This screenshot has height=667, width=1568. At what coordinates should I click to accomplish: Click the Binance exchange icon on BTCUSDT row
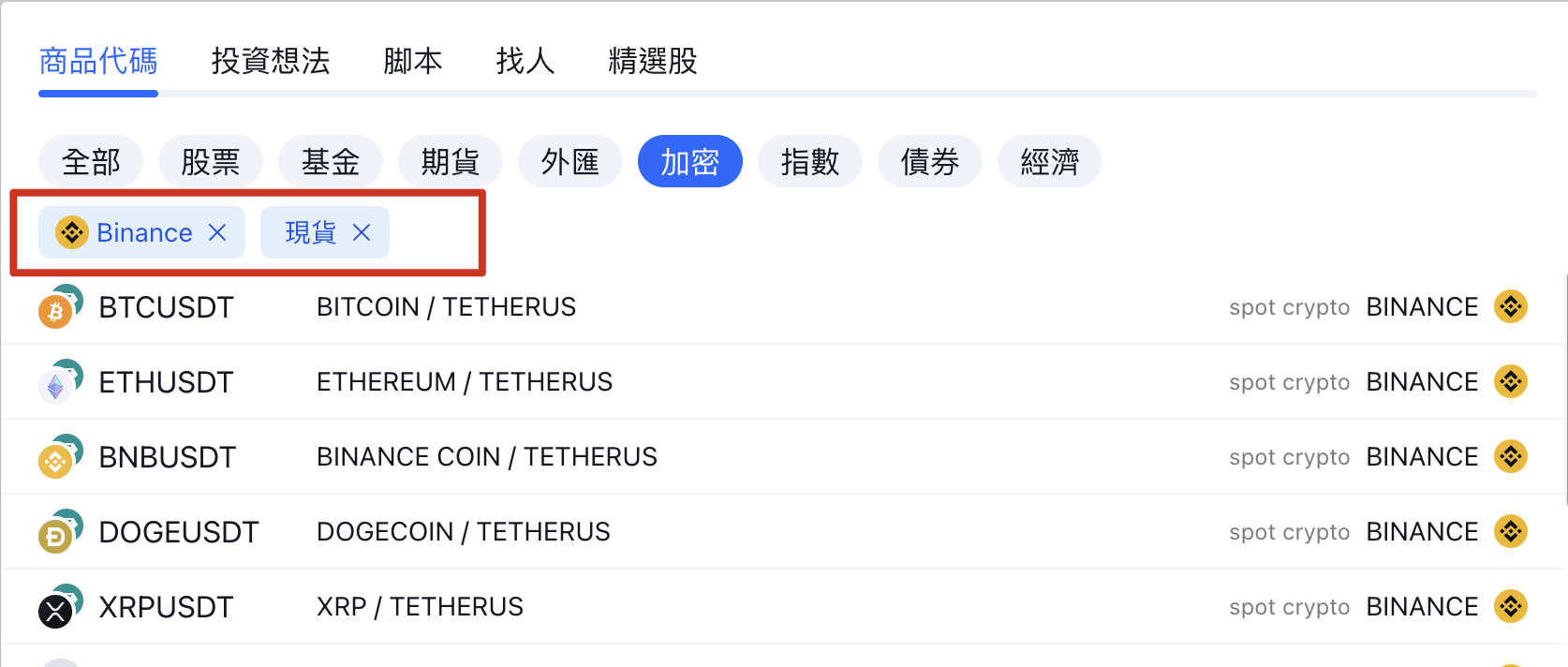click(x=1511, y=306)
